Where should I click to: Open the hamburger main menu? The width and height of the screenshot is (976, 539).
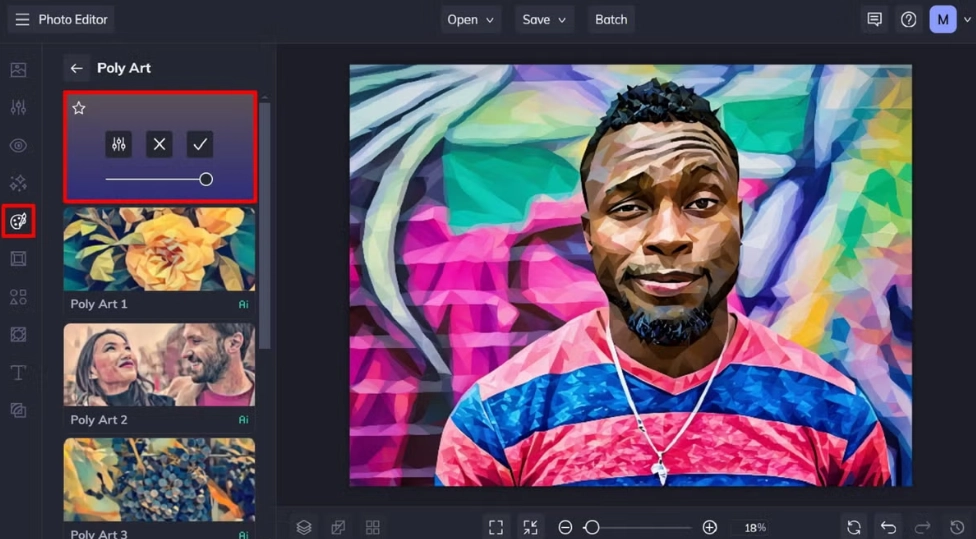[x=22, y=19]
